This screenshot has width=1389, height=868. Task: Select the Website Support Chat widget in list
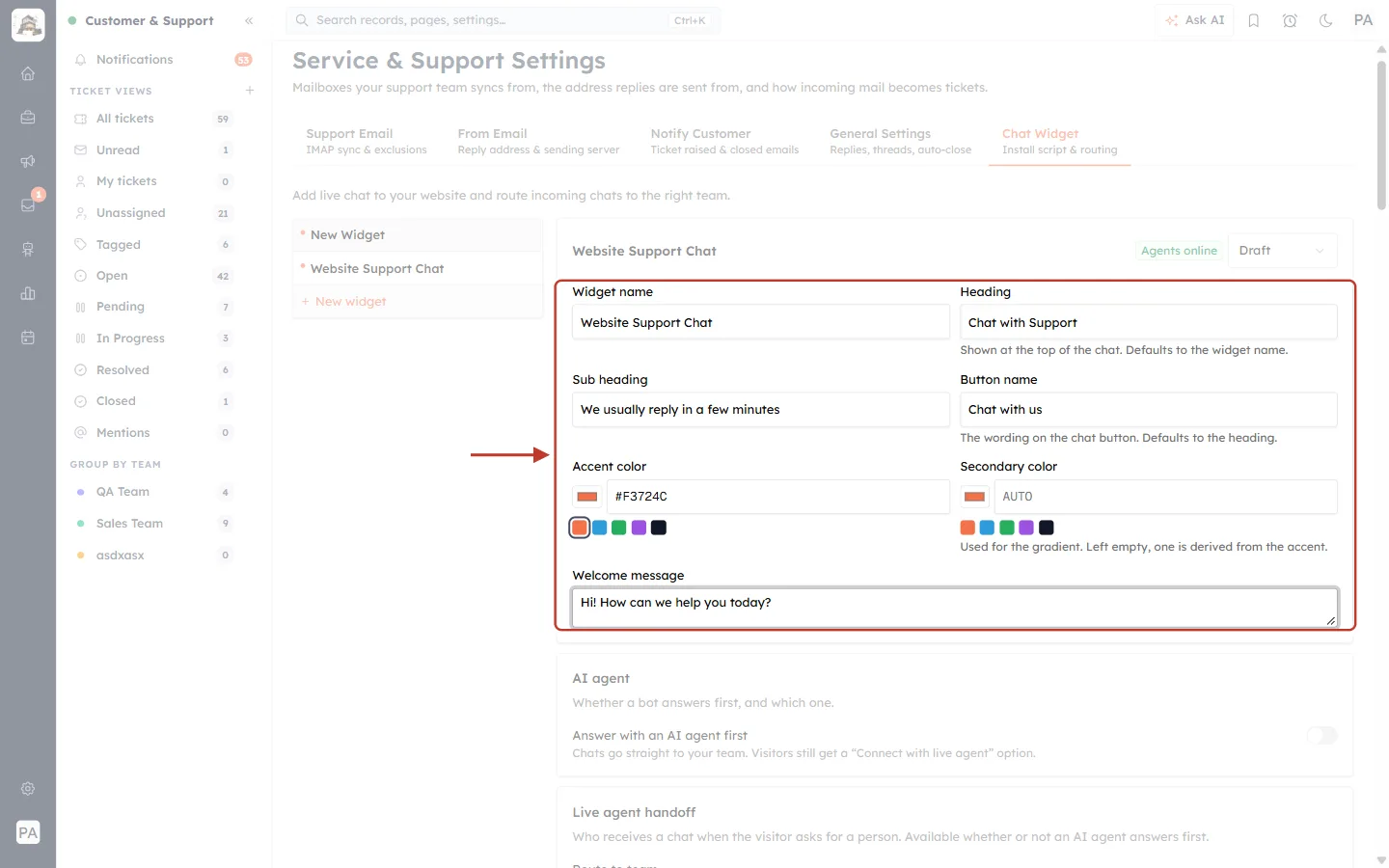[418, 269]
